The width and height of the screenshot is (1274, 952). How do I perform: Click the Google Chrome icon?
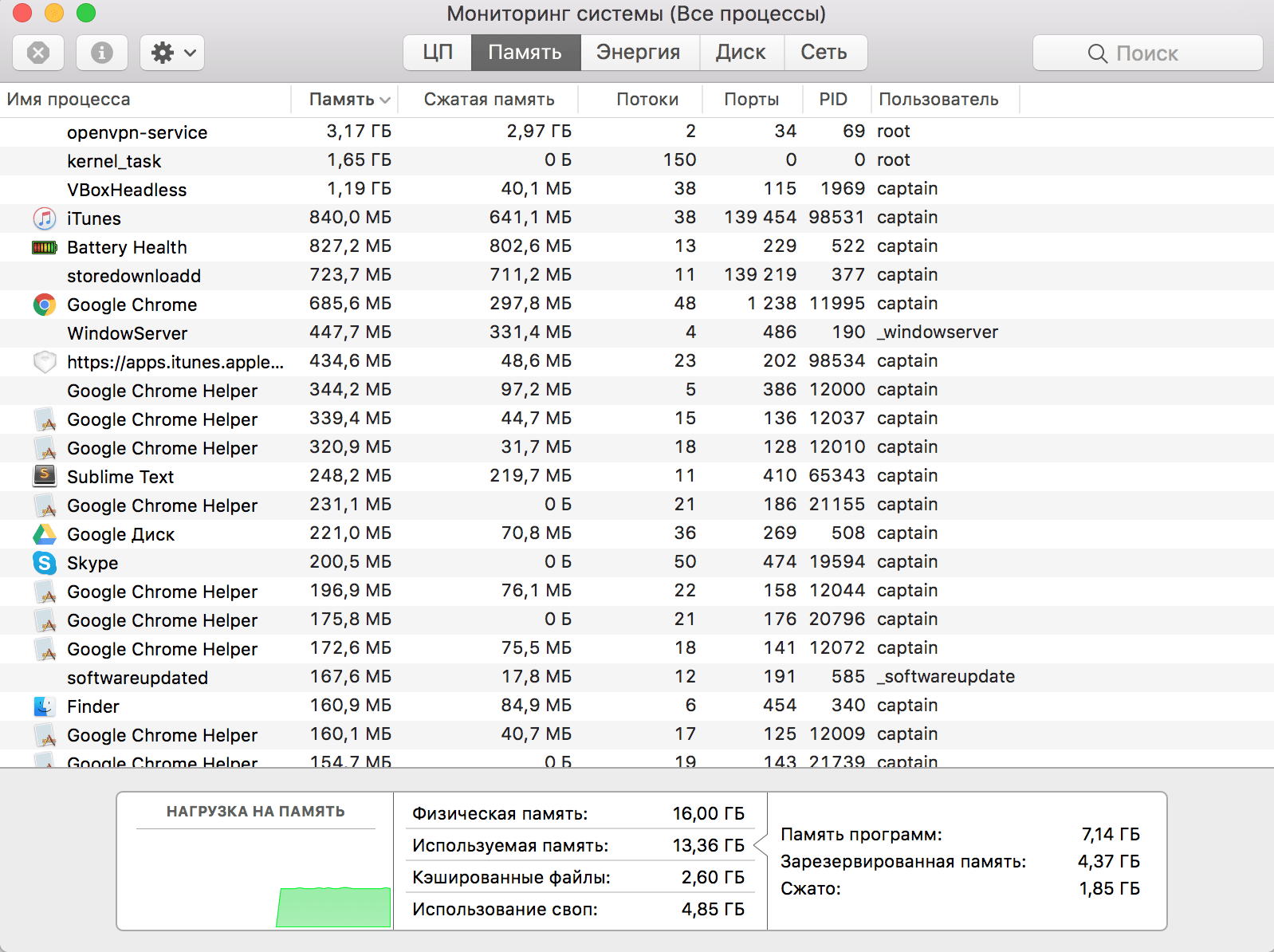(x=45, y=305)
